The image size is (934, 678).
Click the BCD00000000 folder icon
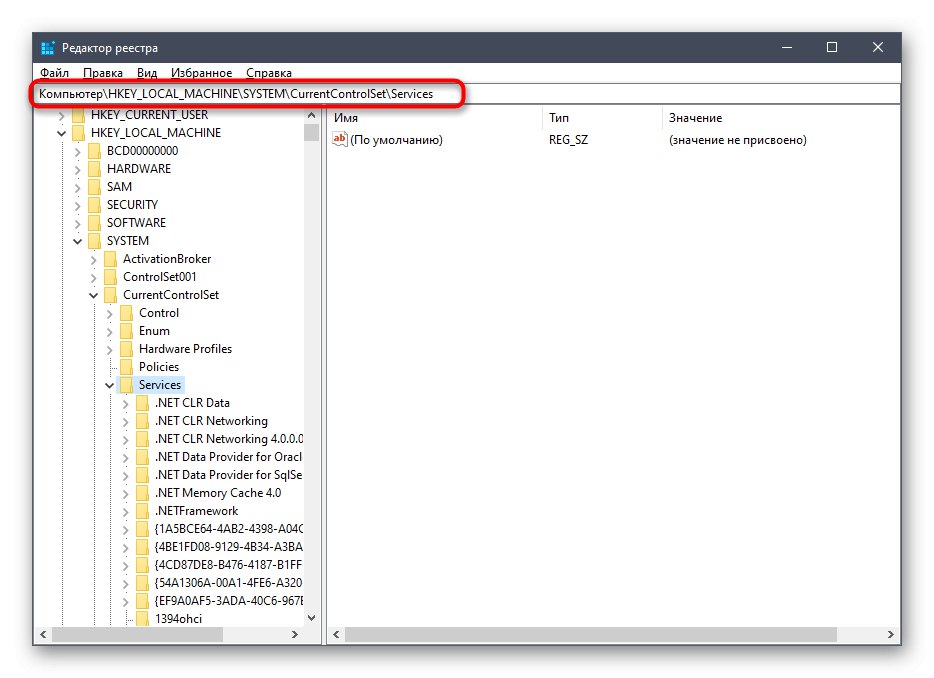click(x=94, y=151)
